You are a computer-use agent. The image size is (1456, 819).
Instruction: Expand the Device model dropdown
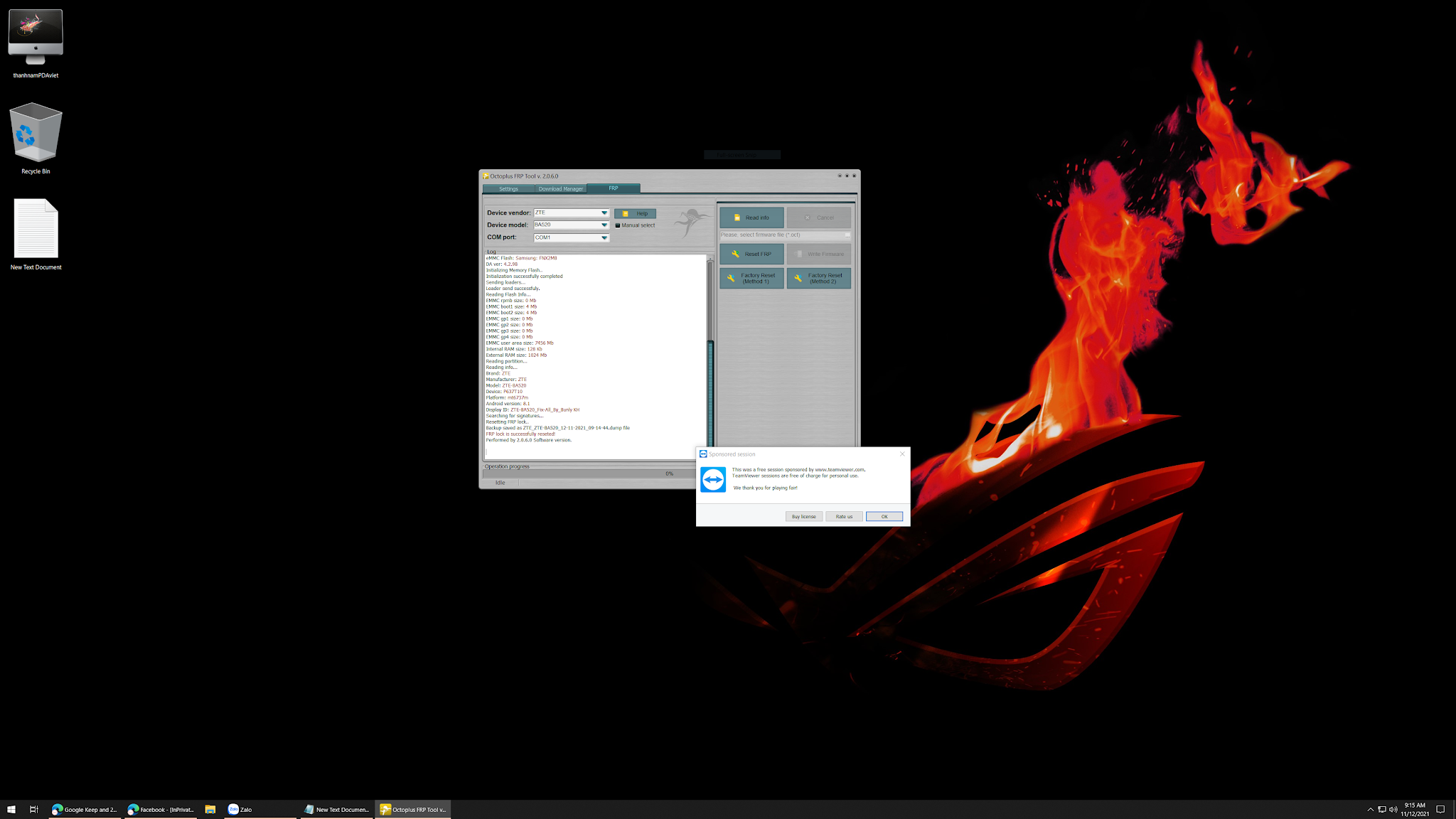[604, 225]
